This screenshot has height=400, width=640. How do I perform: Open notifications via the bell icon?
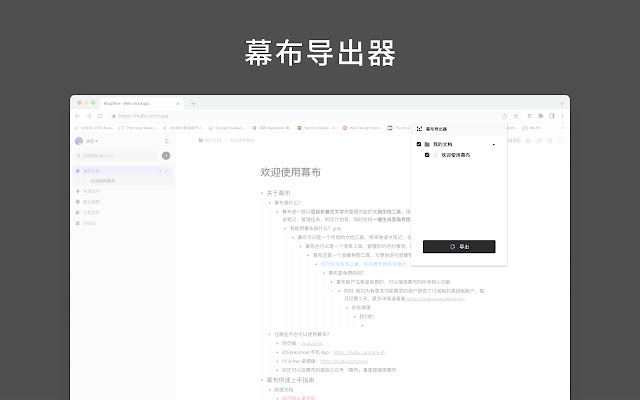point(167,141)
